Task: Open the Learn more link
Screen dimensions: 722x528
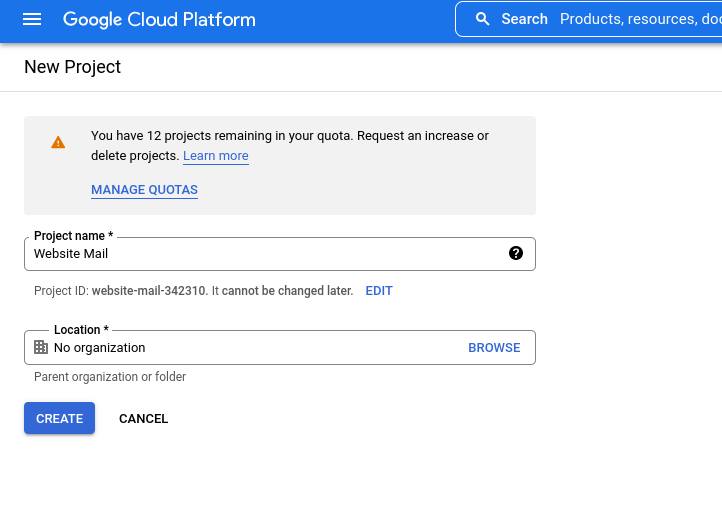Action: [215, 156]
